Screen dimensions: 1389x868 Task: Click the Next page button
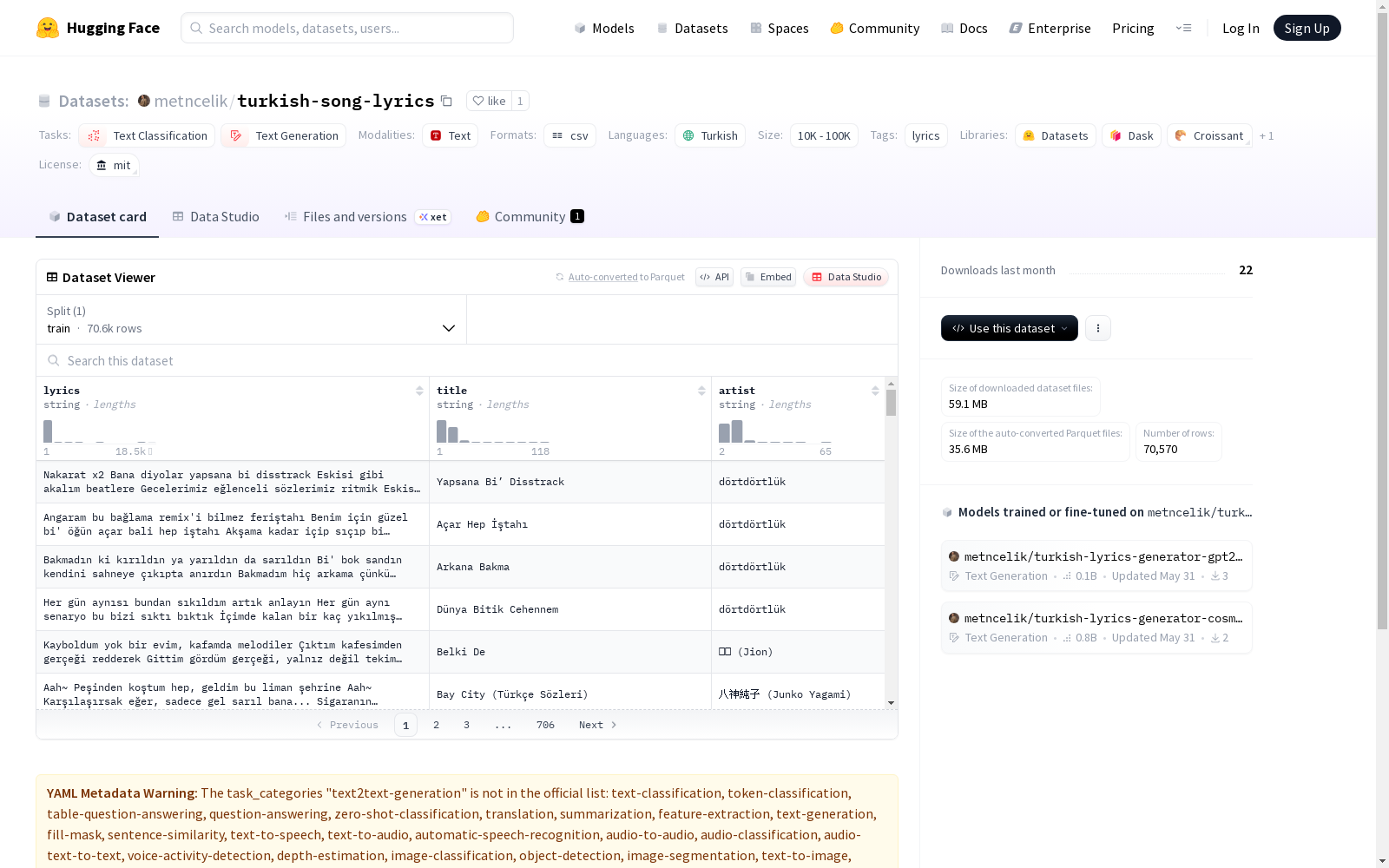[x=598, y=725]
